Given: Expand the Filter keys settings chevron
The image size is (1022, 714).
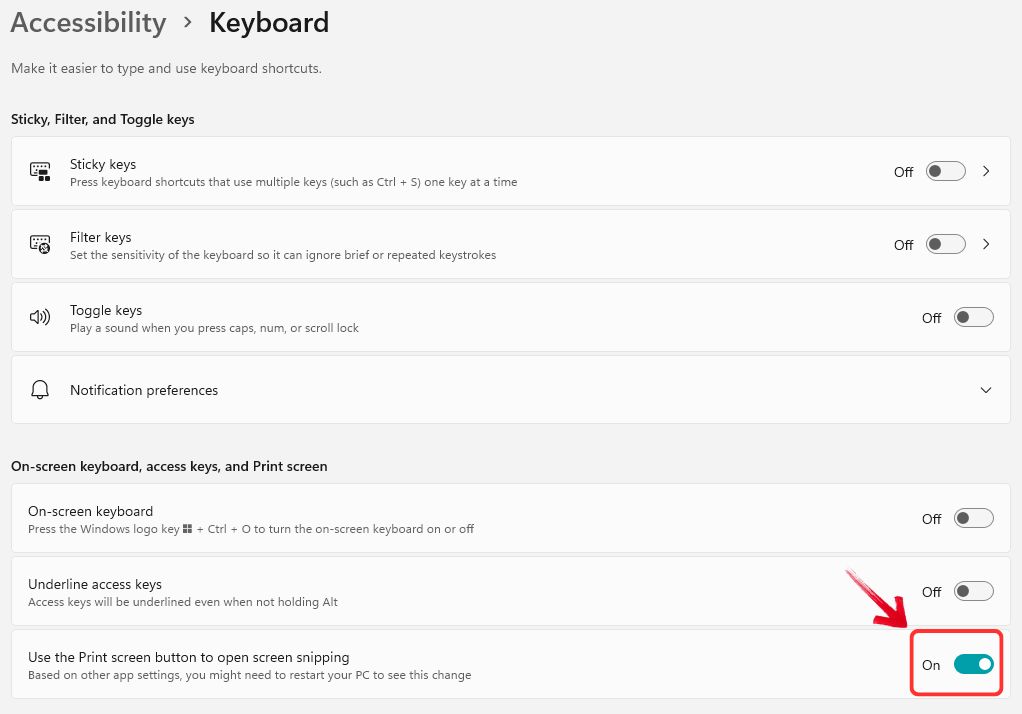Looking at the screenshot, I should 986,244.
